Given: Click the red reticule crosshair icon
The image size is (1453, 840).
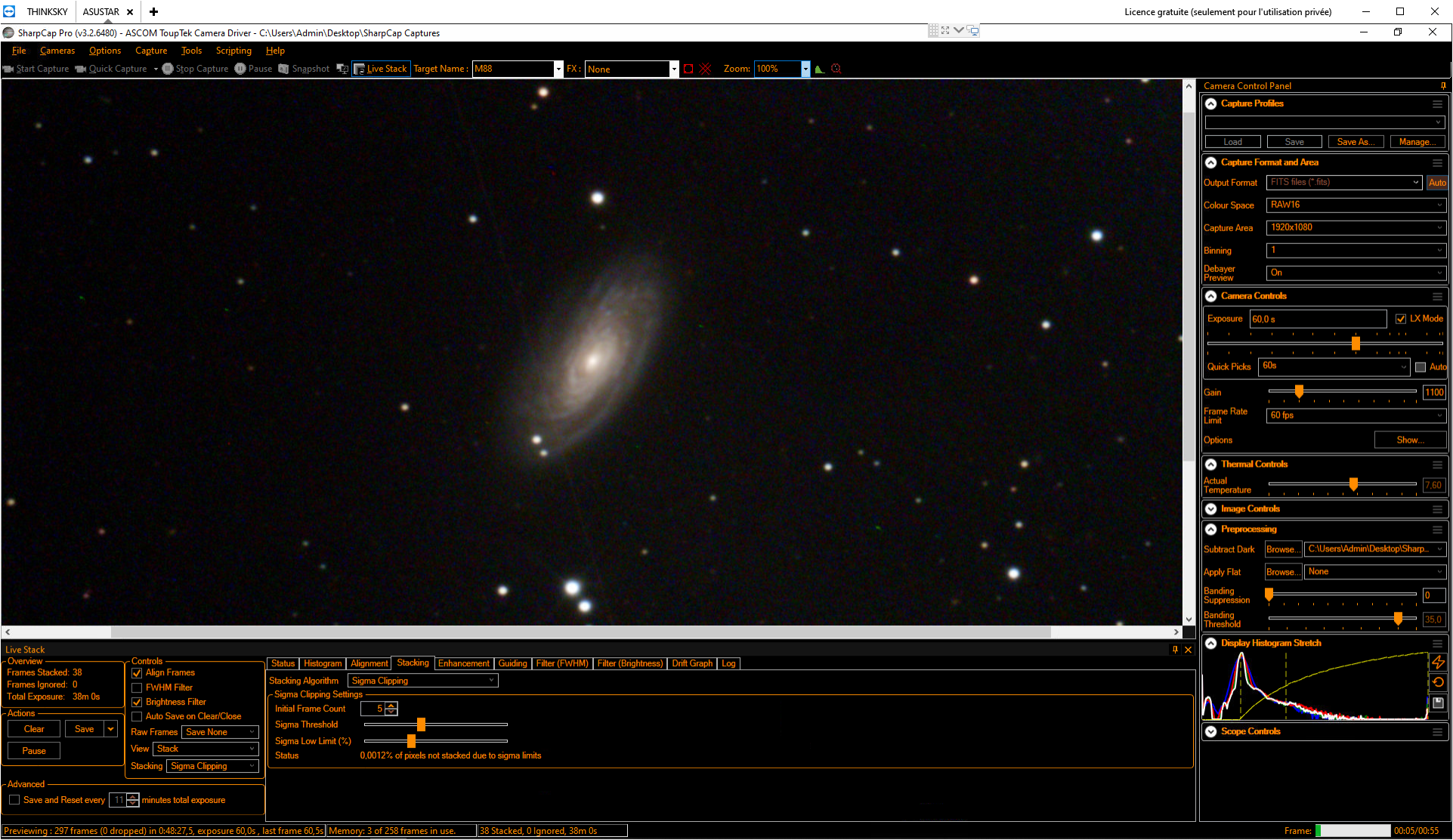Looking at the screenshot, I should pyautogui.click(x=705, y=69).
